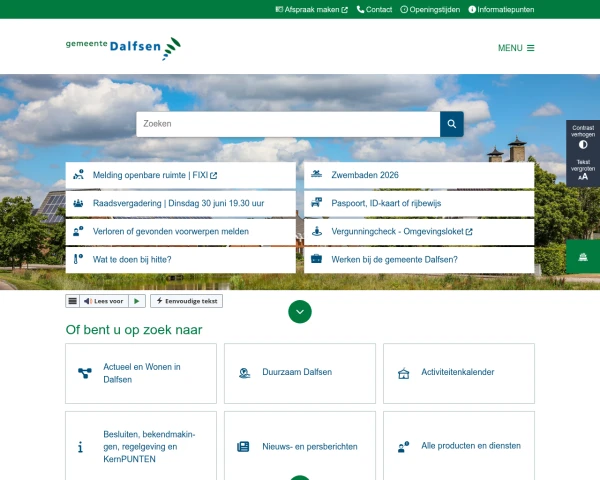Open Informatiepunten info link
The height and width of the screenshot is (480, 600).
click(501, 10)
